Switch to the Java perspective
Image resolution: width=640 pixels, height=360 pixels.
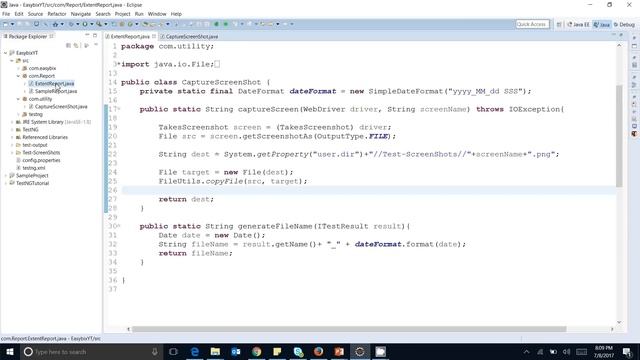602,24
